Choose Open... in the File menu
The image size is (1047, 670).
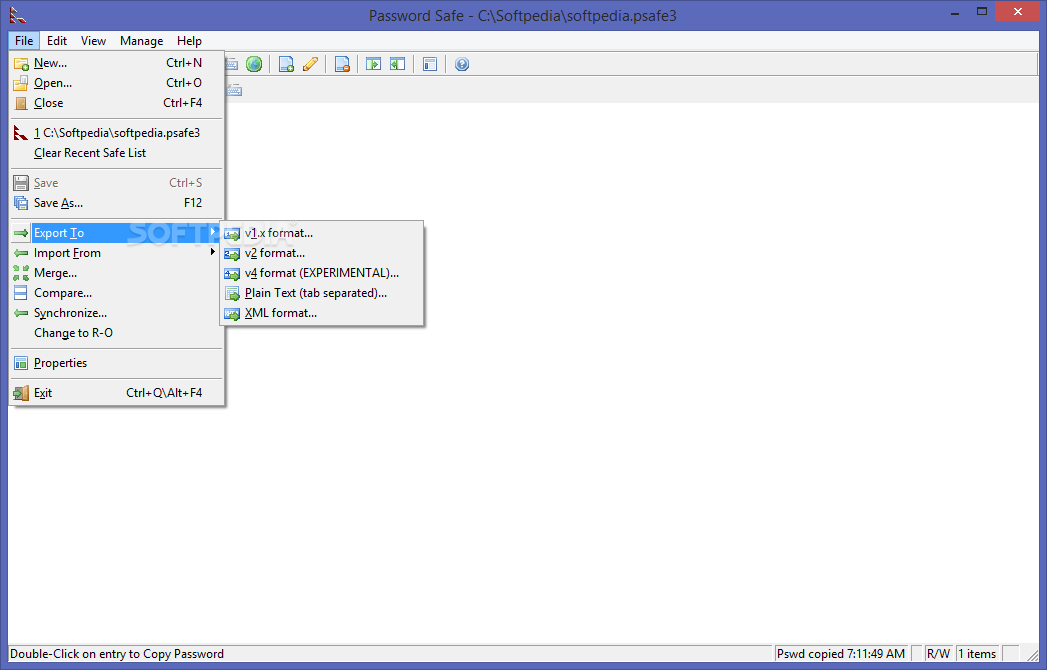tap(117, 83)
